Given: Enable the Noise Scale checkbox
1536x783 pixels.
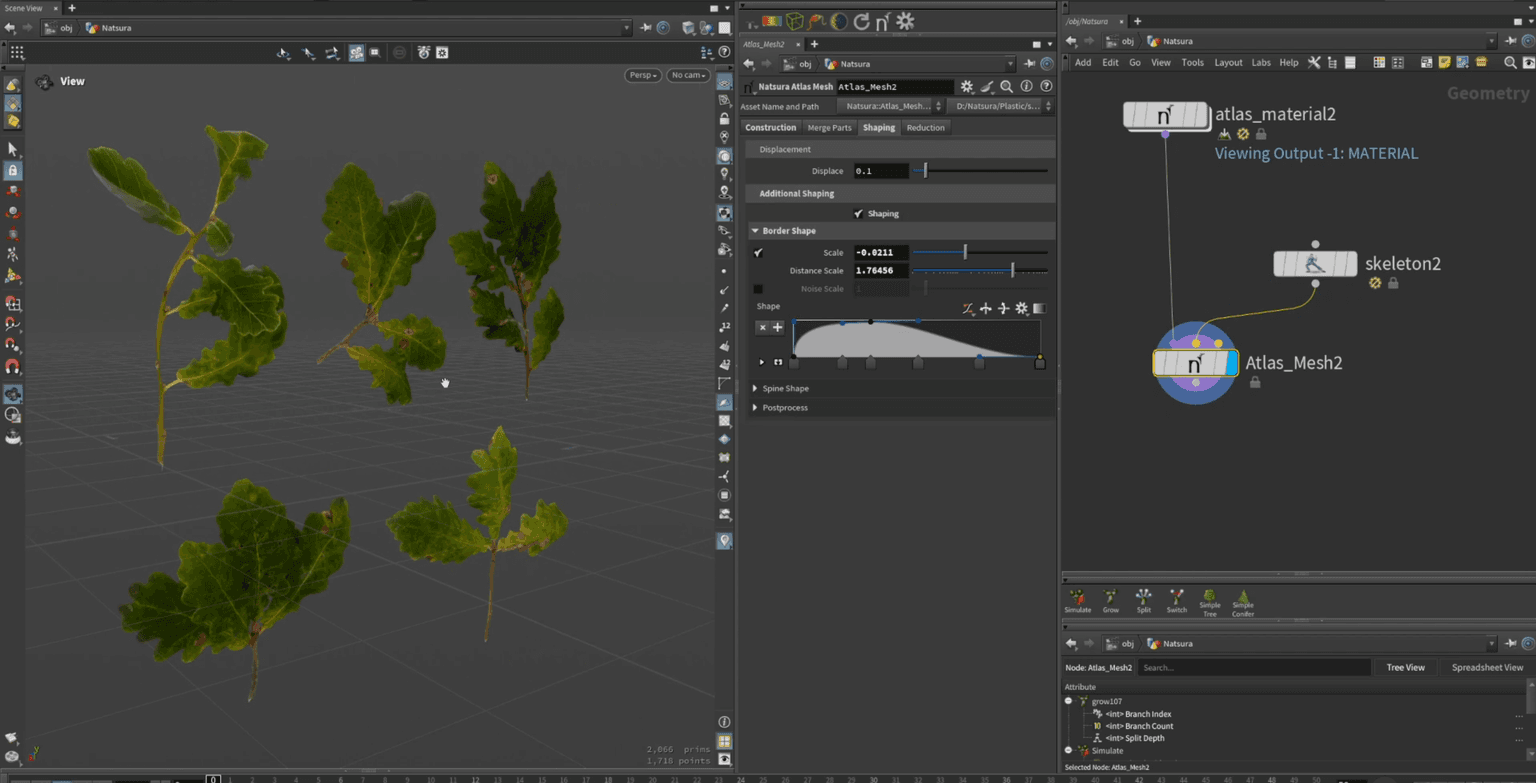Looking at the screenshot, I should [757, 288].
